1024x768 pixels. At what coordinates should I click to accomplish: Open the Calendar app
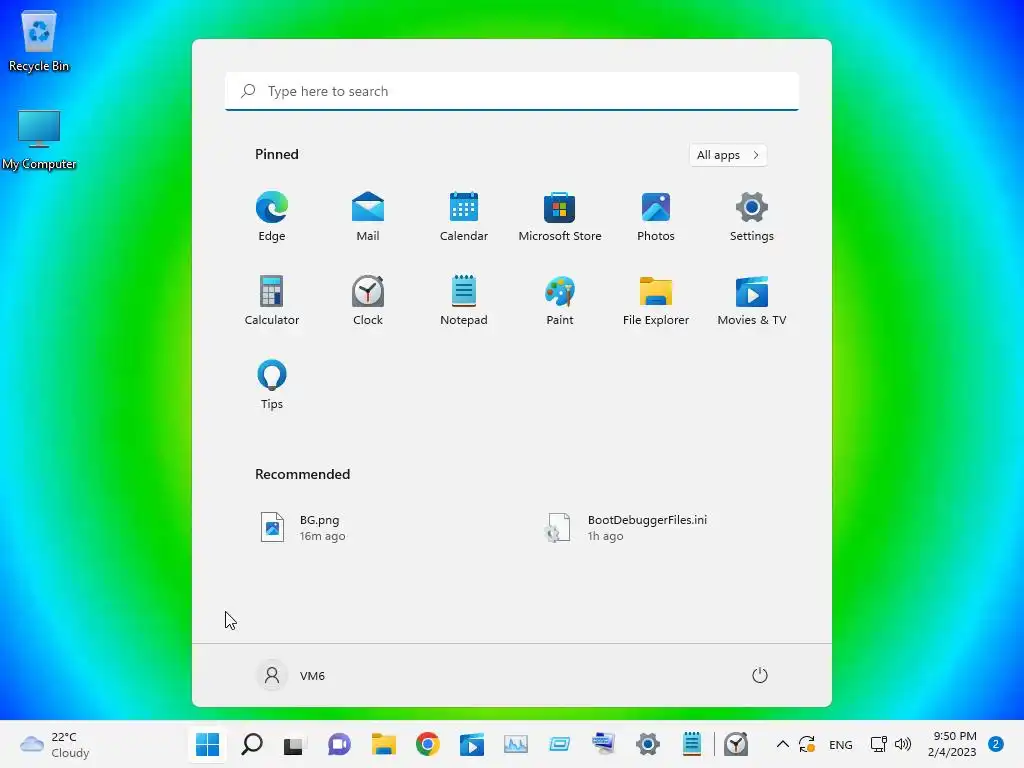click(464, 217)
